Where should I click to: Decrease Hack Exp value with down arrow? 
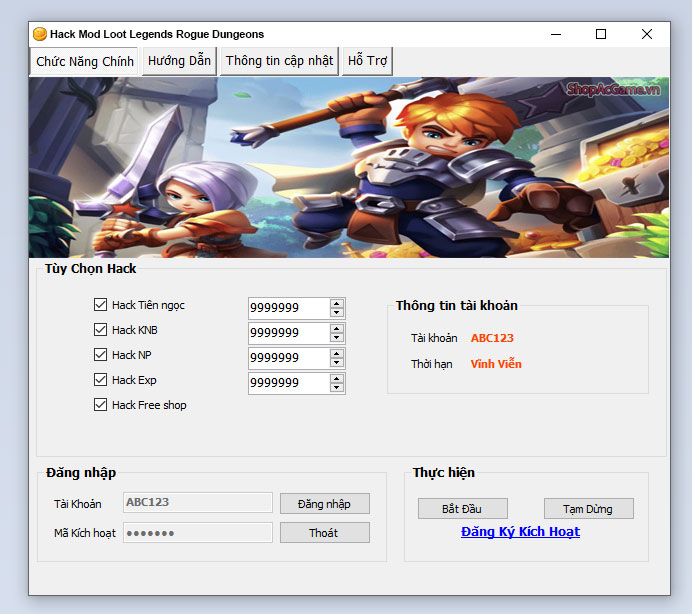337,388
